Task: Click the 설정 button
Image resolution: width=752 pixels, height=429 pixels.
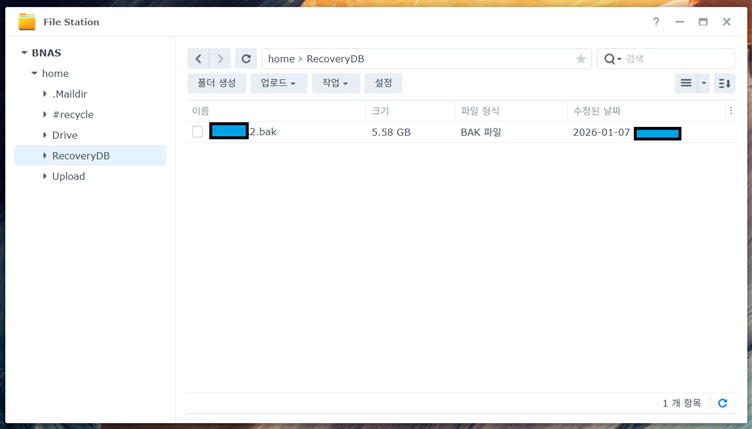Action: coord(383,83)
